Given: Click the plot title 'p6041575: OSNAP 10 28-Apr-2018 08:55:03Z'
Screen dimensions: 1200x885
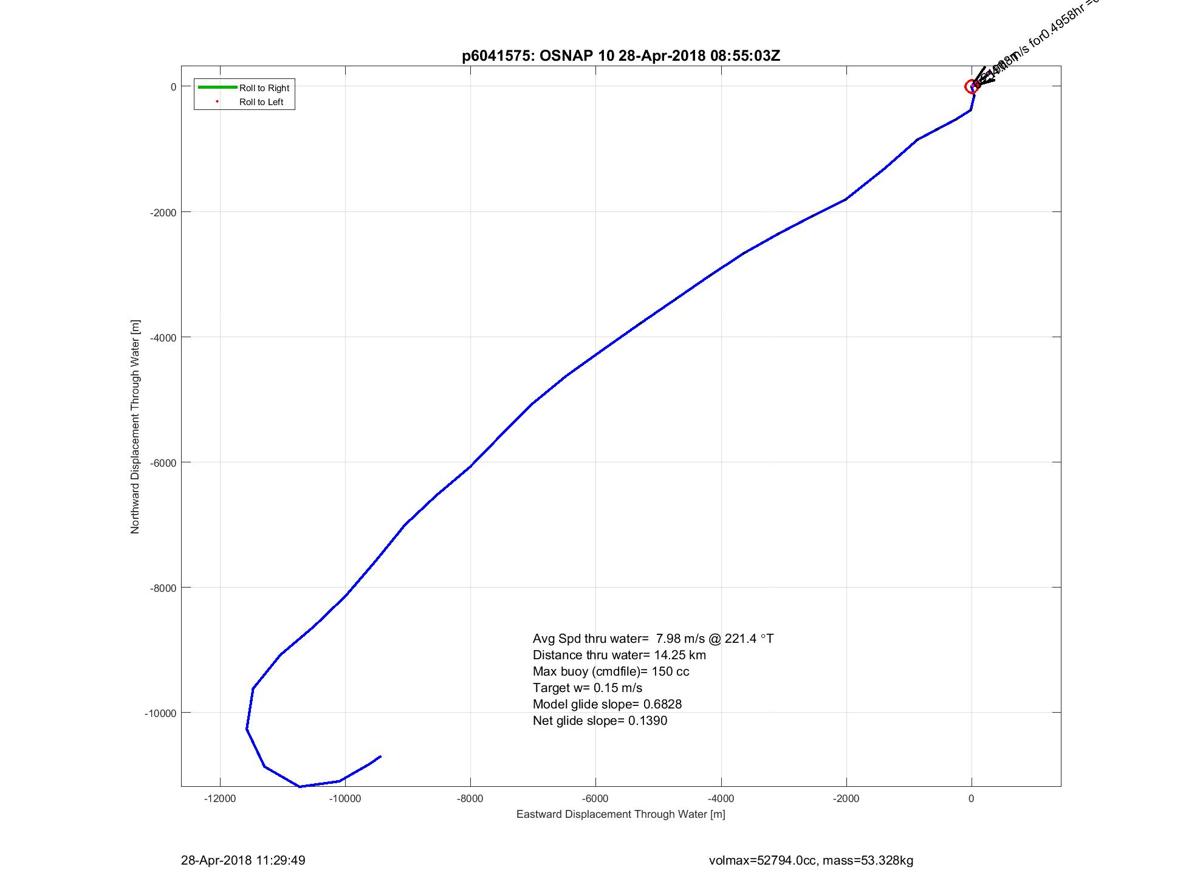Looking at the screenshot, I should pyautogui.click(x=621, y=56).
